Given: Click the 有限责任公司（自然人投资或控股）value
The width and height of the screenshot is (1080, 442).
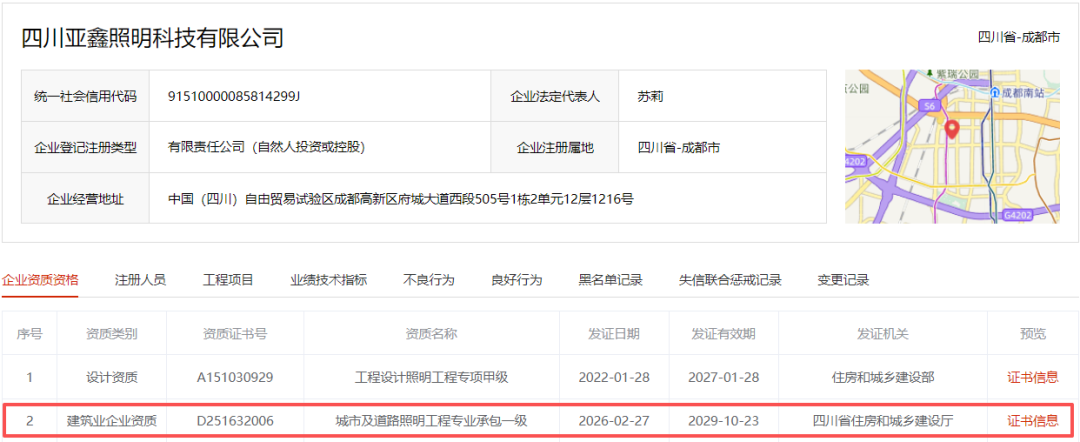Looking at the screenshot, I should 267,147.
